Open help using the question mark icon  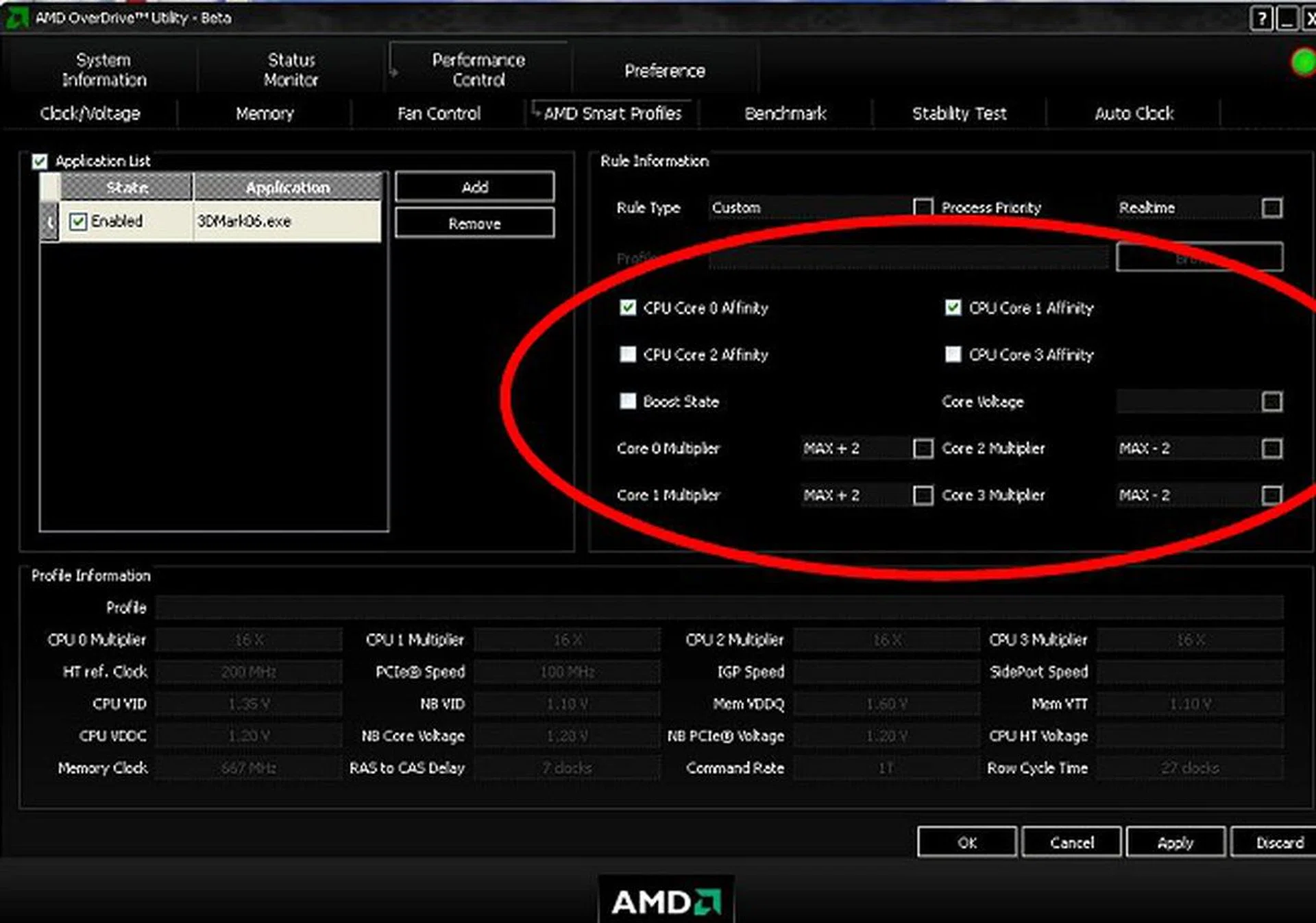point(1263,17)
